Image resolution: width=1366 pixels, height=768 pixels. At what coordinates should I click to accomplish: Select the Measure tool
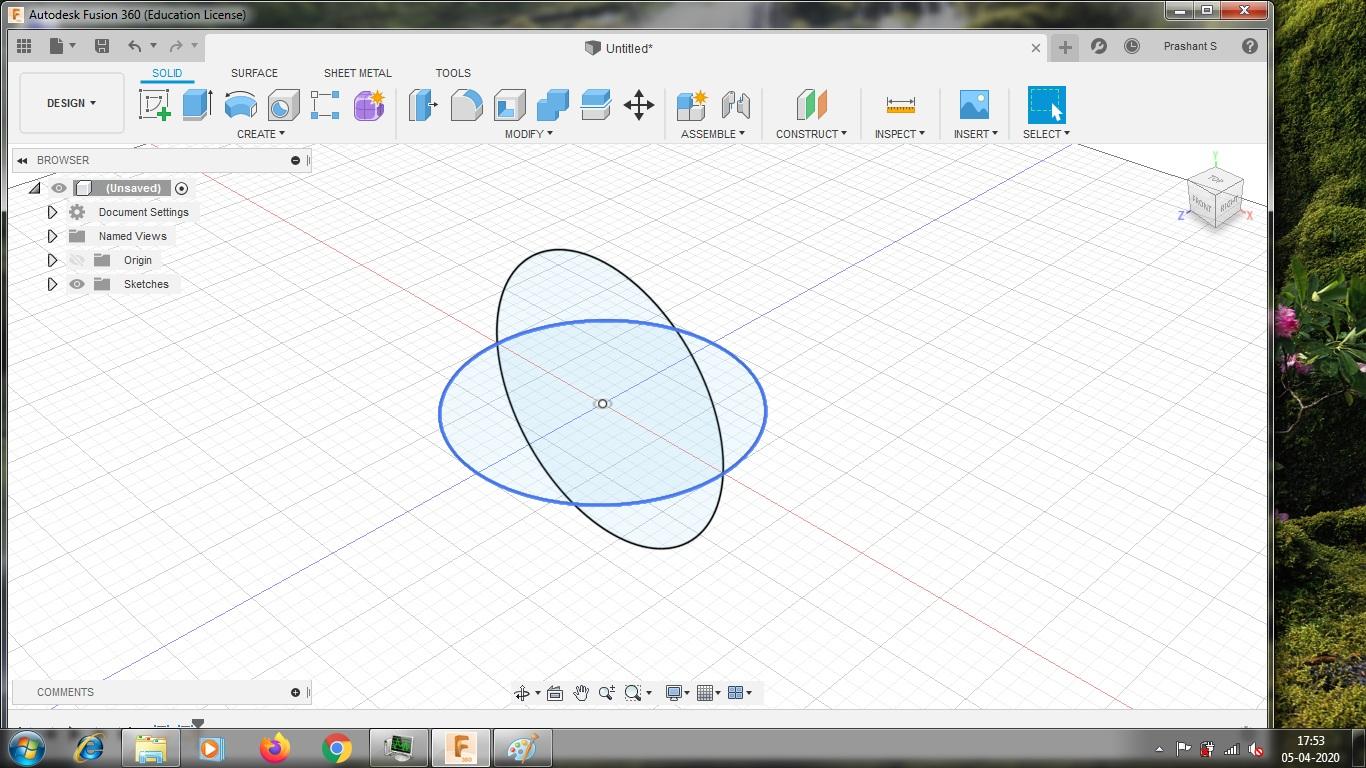[x=900, y=105]
